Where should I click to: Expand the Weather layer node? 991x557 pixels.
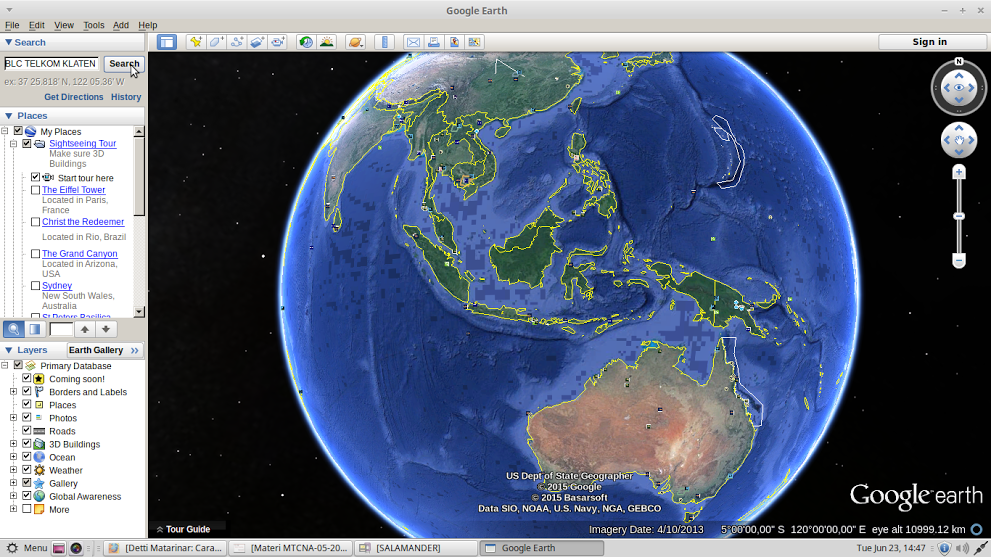13,470
